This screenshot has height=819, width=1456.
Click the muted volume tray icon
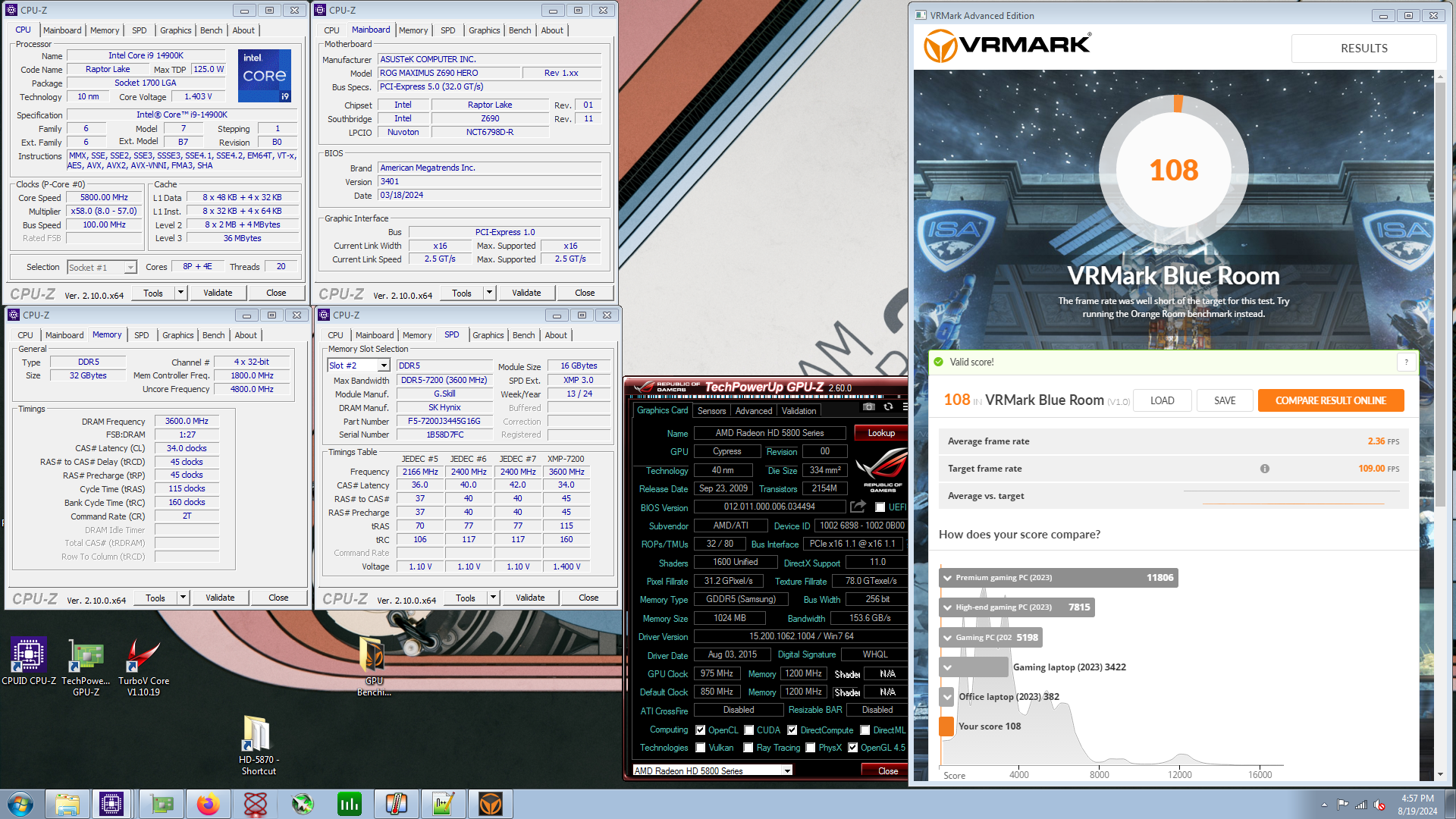click(x=1379, y=805)
